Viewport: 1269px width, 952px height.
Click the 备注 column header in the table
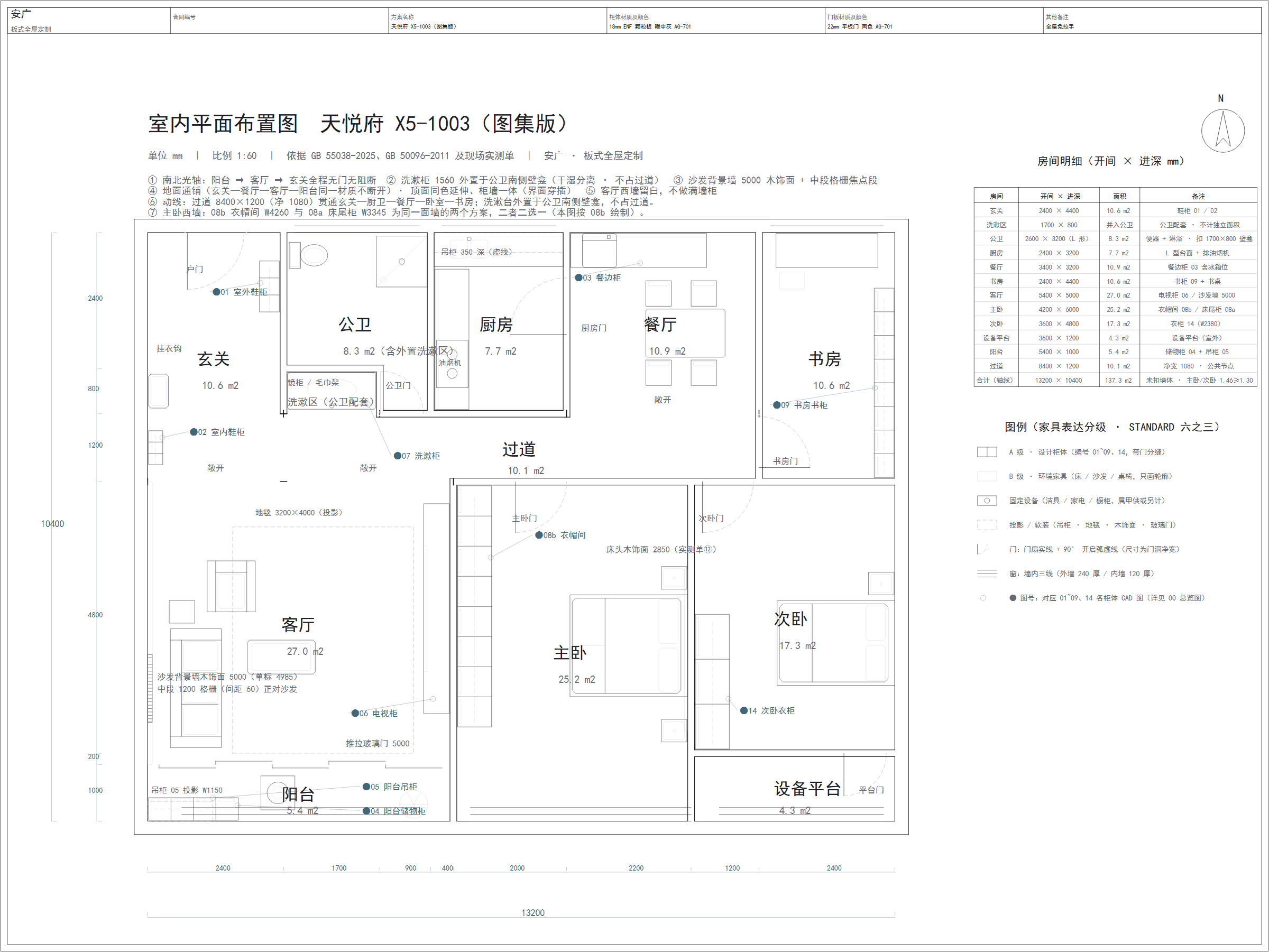pos(1199,196)
